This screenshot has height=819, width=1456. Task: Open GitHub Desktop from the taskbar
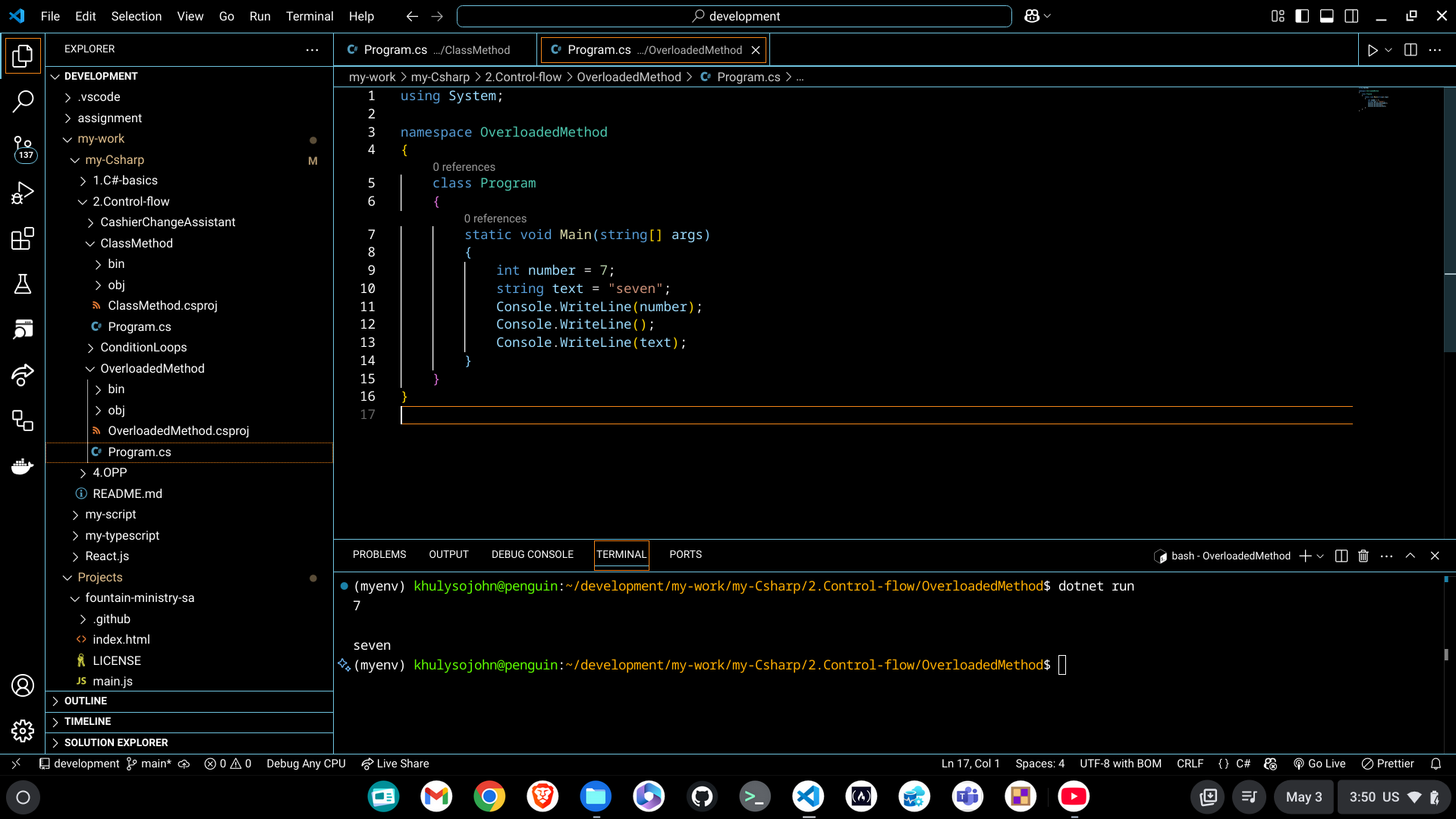click(702, 797)
